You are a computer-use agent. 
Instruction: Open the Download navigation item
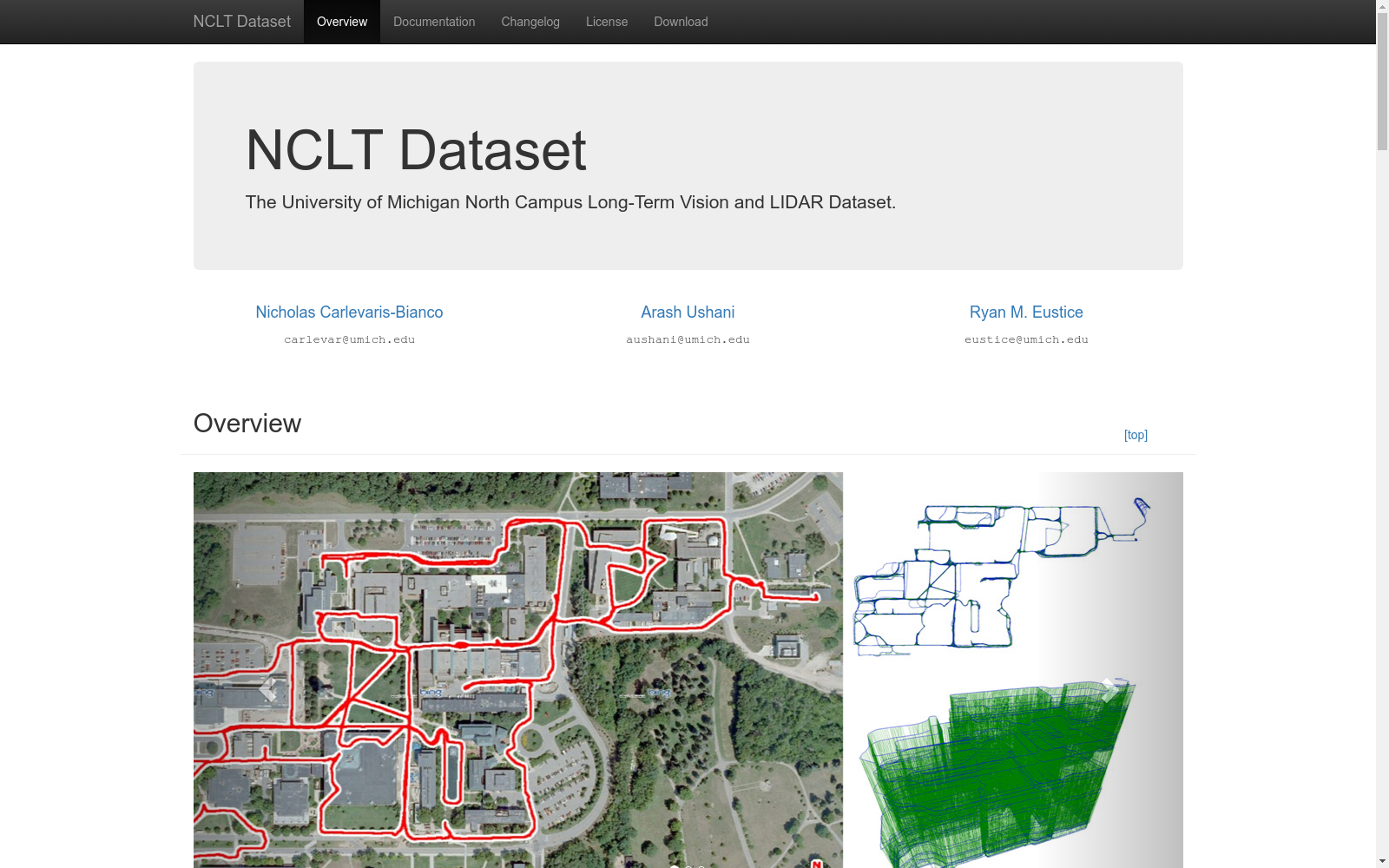pyautogui.click(x=681, y=22)
